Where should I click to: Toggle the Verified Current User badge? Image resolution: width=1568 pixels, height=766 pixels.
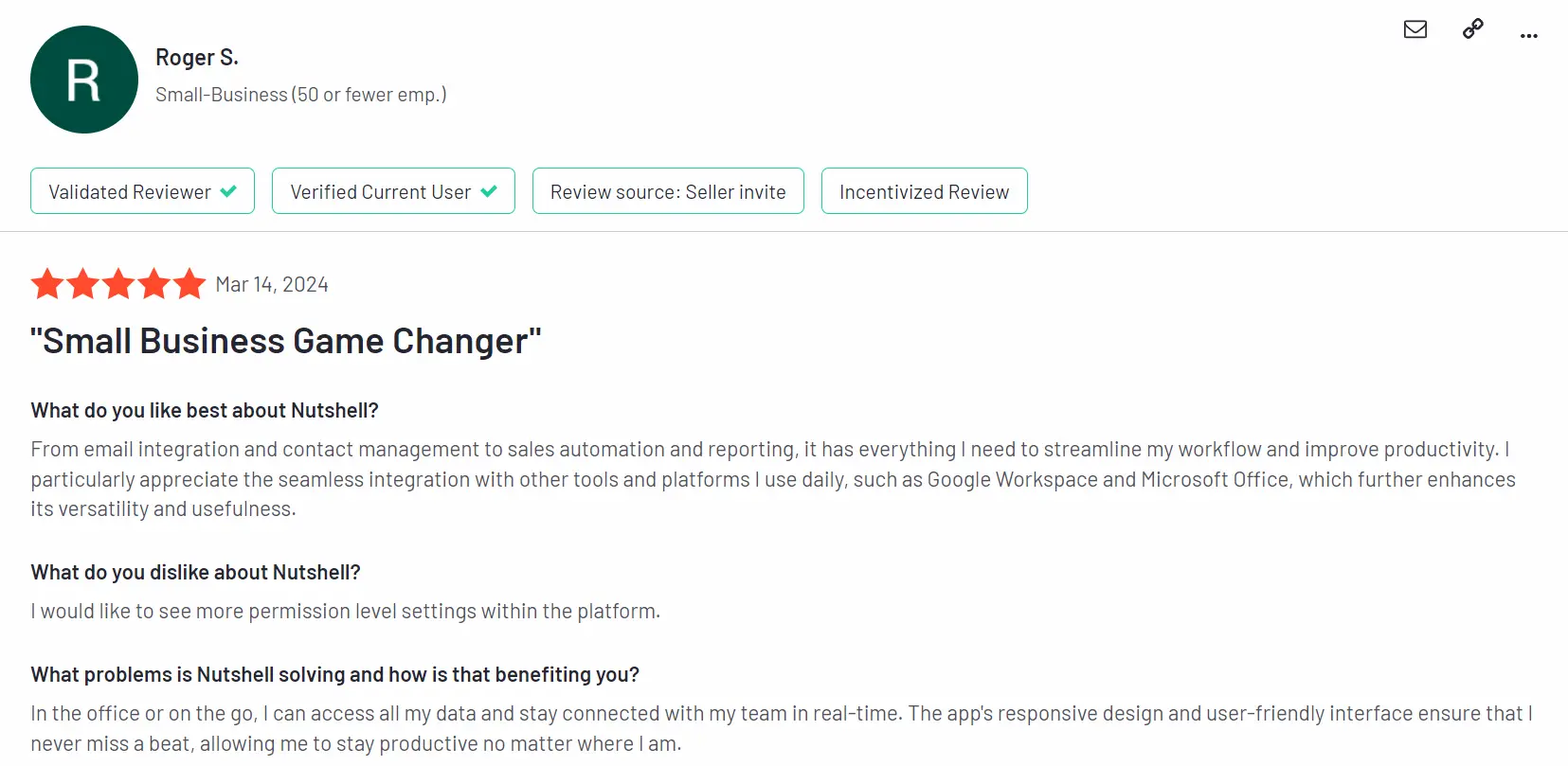[x=392, y=190]
